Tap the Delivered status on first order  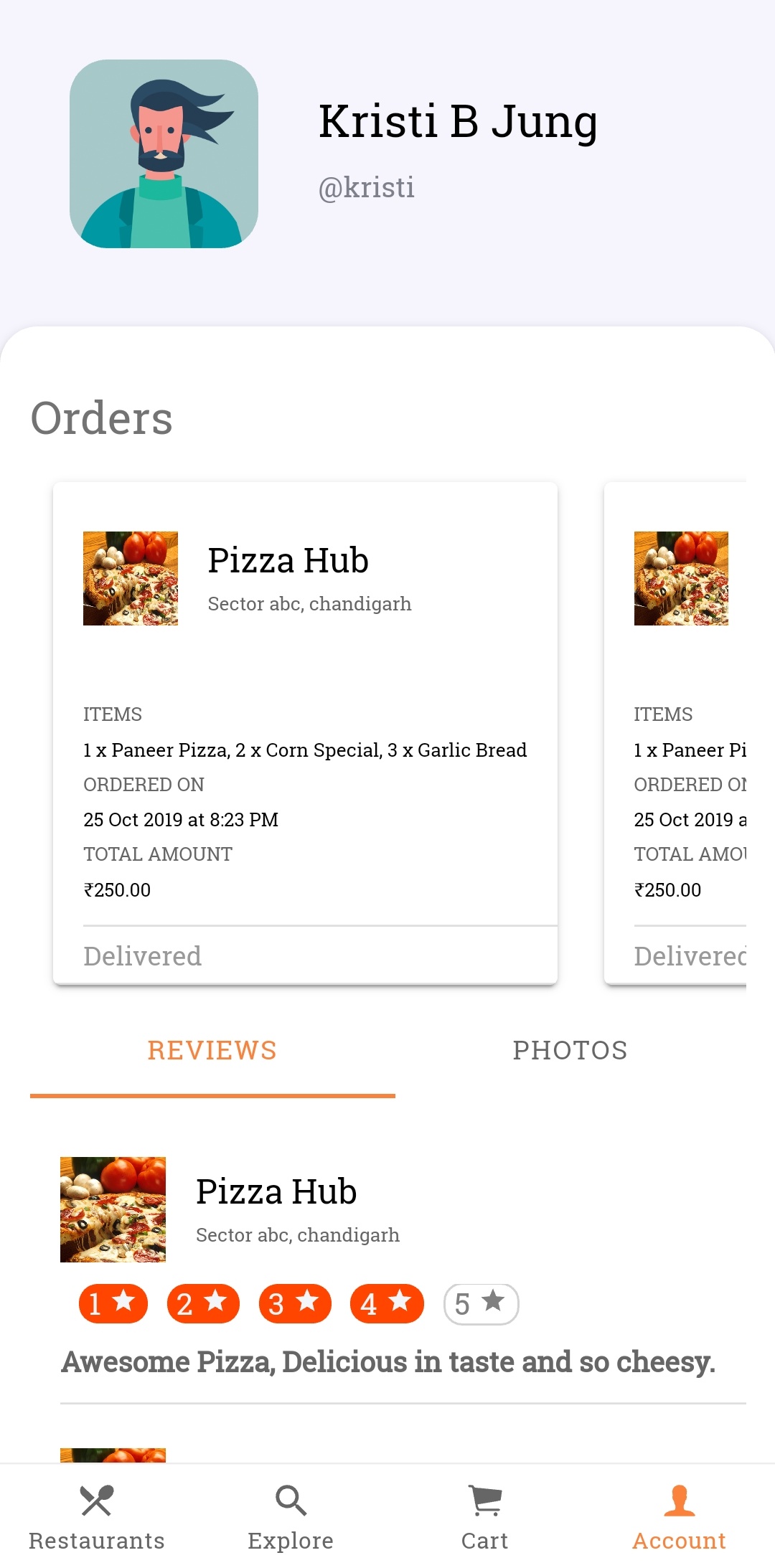(143, 956)
